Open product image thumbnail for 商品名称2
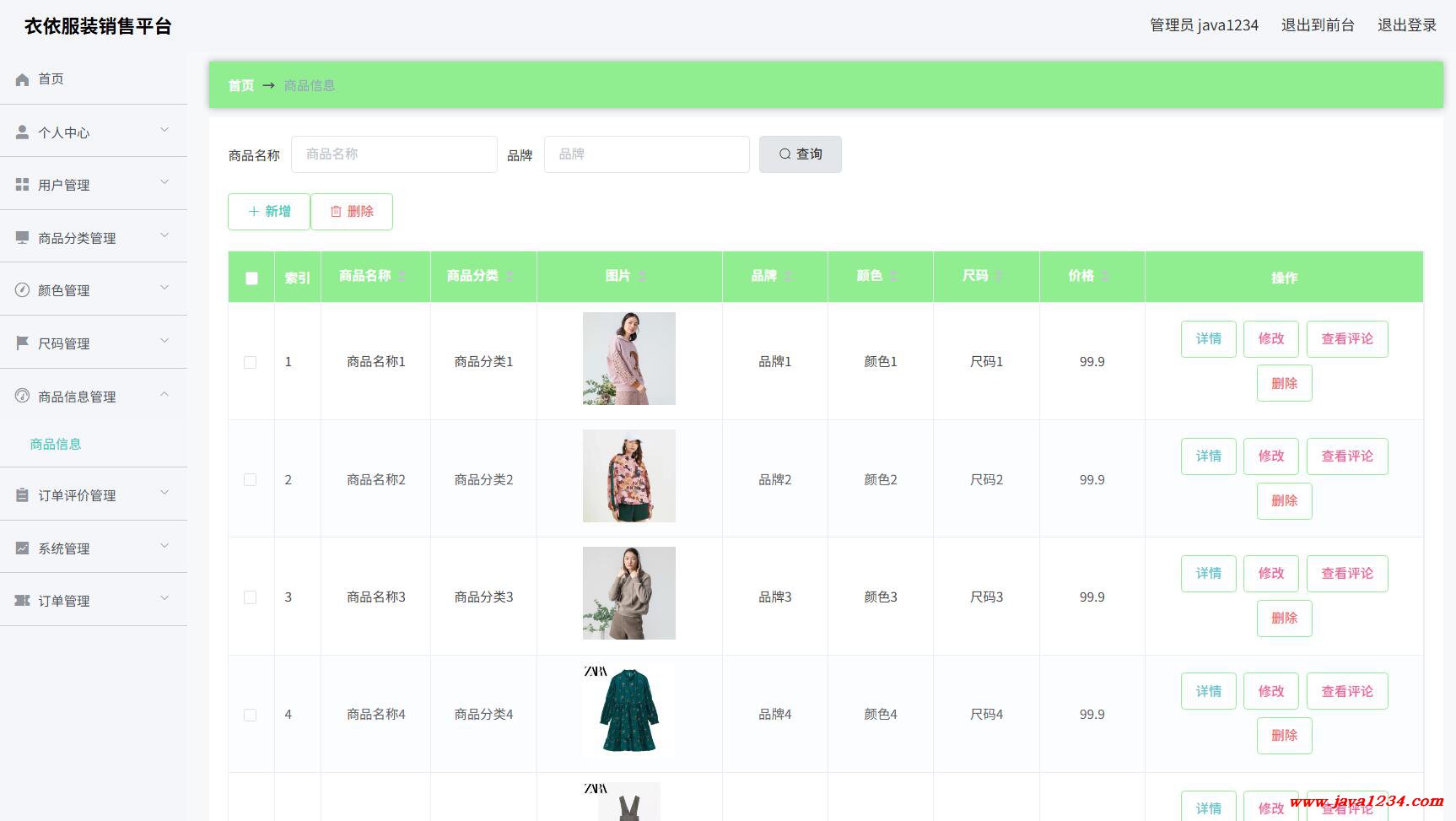This screenshot has width=1456, height=821. [x=629, y=476]
